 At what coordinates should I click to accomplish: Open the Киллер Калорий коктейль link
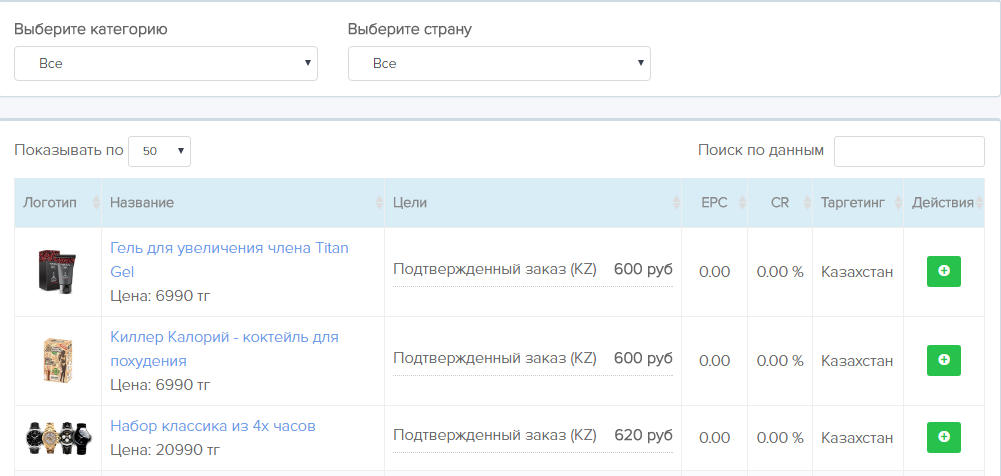pyautogui.click(x=225, y=349)
